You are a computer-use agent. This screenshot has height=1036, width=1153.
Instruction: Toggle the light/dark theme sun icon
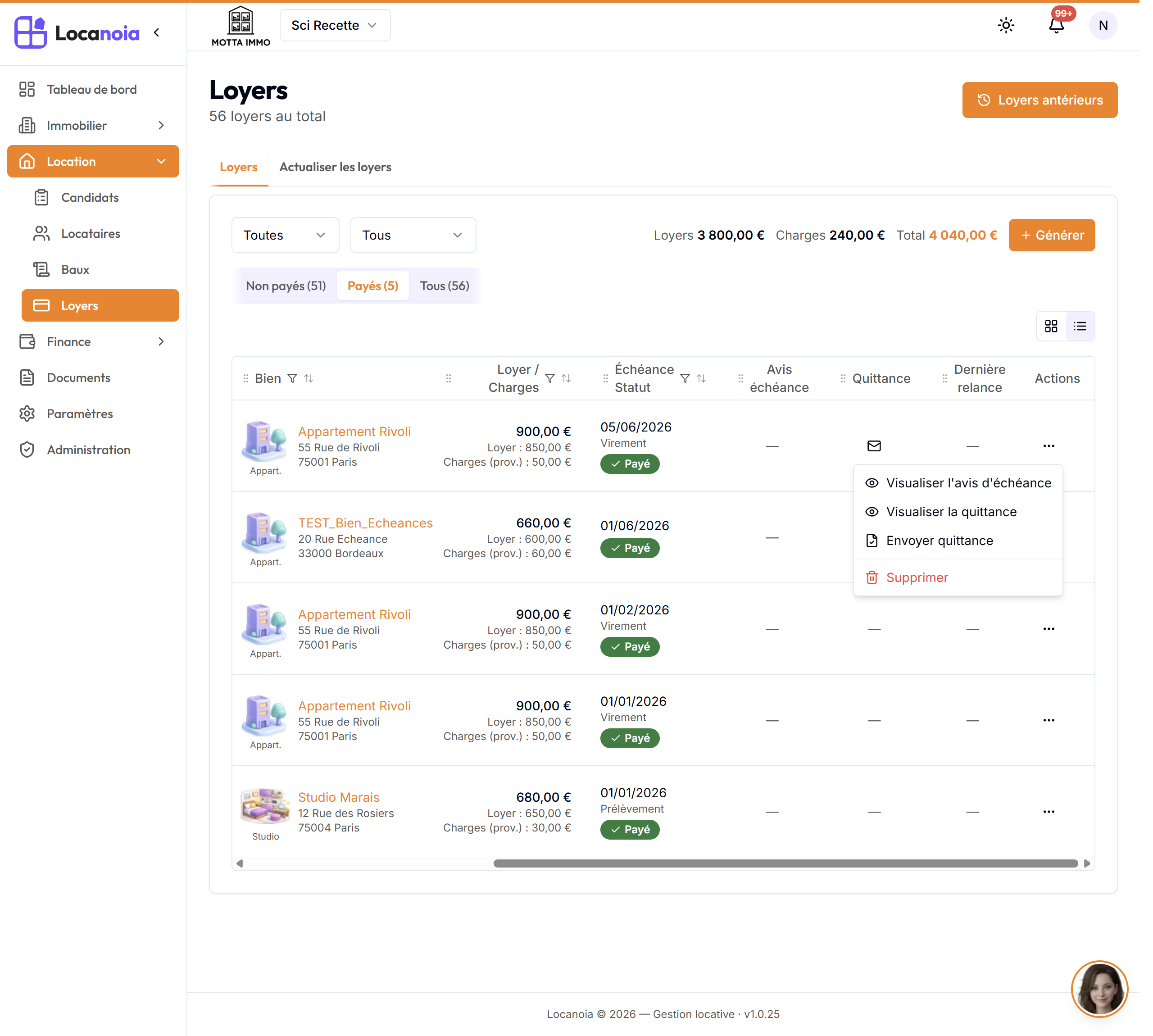click(1006, 25)
